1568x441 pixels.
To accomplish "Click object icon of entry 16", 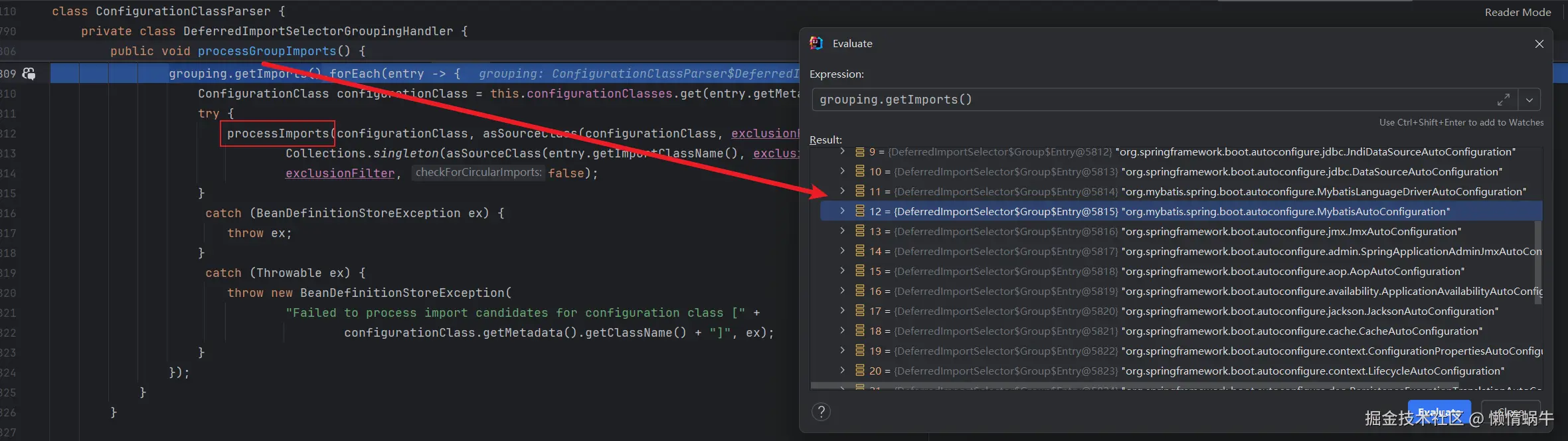I will coord(860,292).
